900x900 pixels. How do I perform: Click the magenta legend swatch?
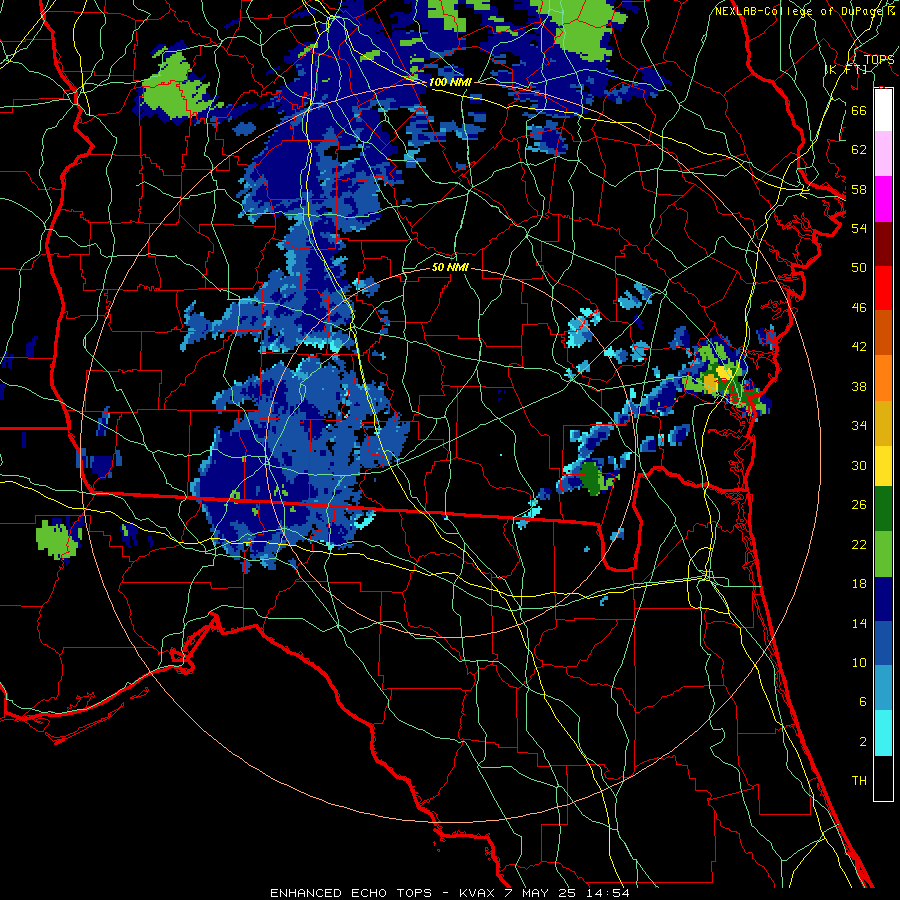coord(883,199)
